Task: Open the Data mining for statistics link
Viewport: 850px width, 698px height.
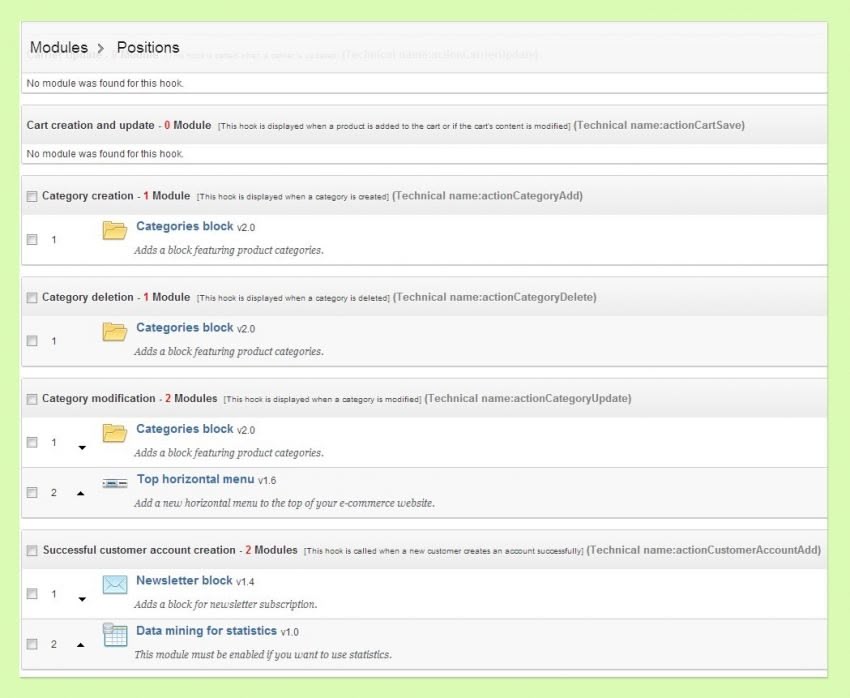Action: 205,630
